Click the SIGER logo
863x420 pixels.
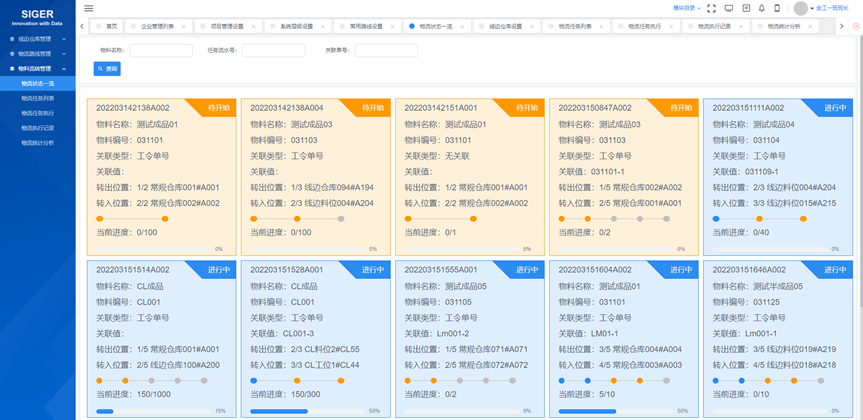click(37, 18)
